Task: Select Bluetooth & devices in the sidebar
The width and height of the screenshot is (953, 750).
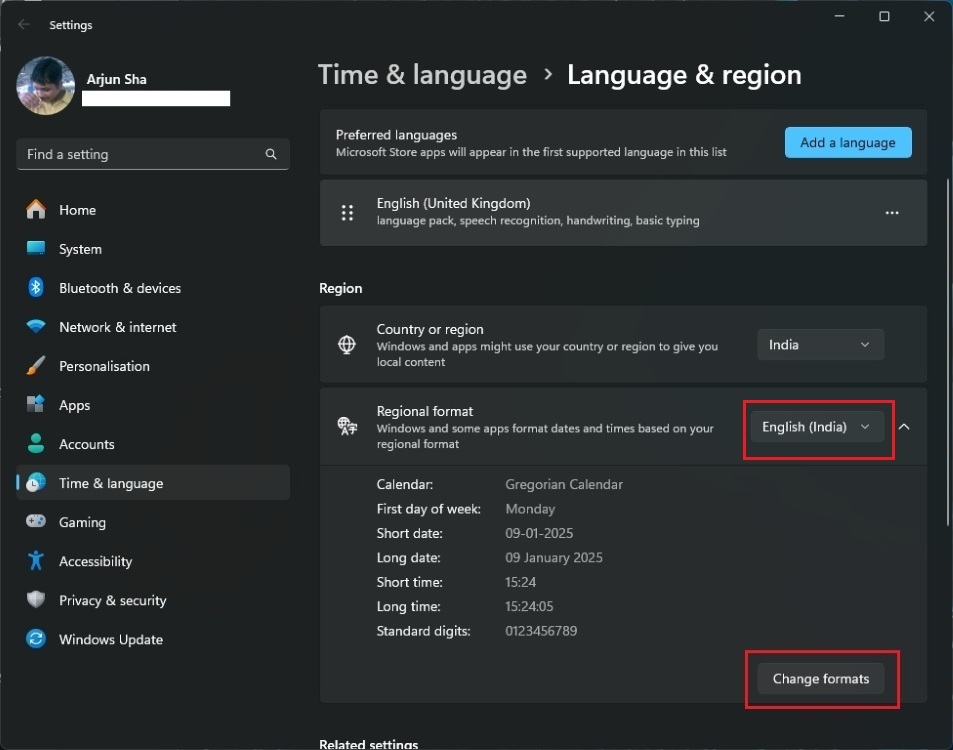Action: tap(119, 288)
